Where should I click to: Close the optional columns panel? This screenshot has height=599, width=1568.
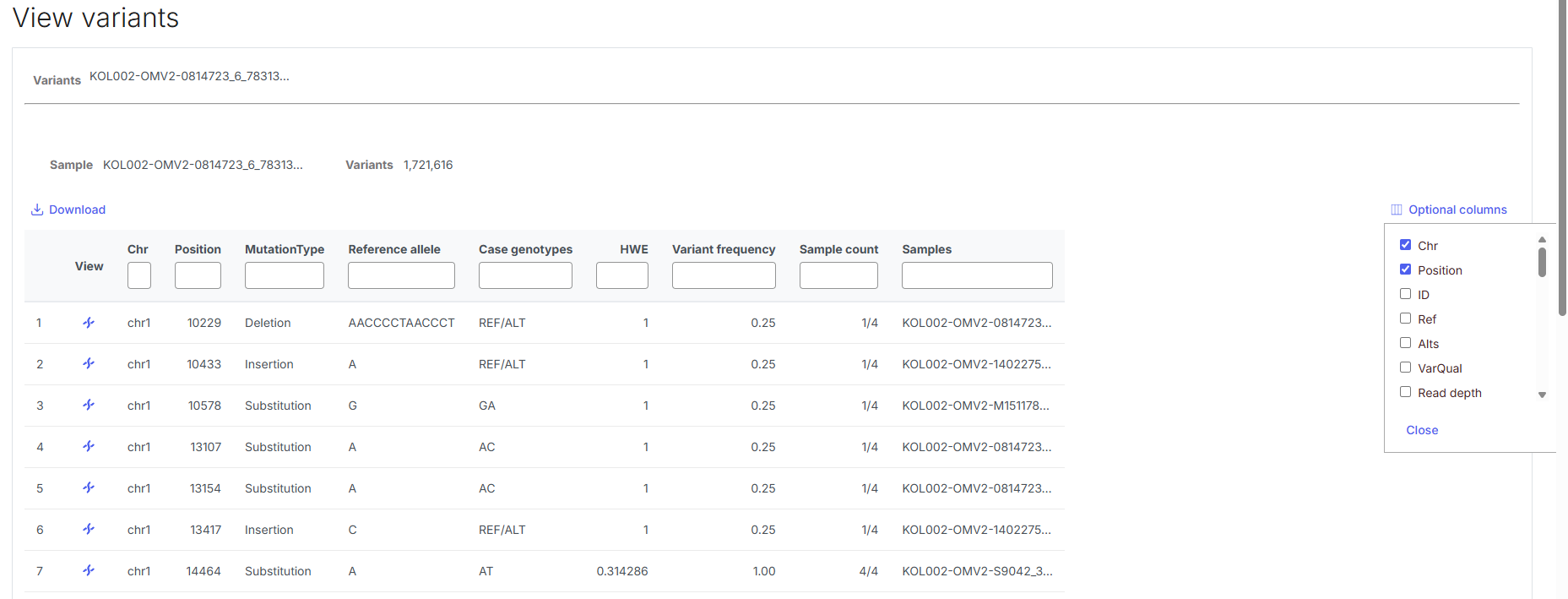(1422, 430)
